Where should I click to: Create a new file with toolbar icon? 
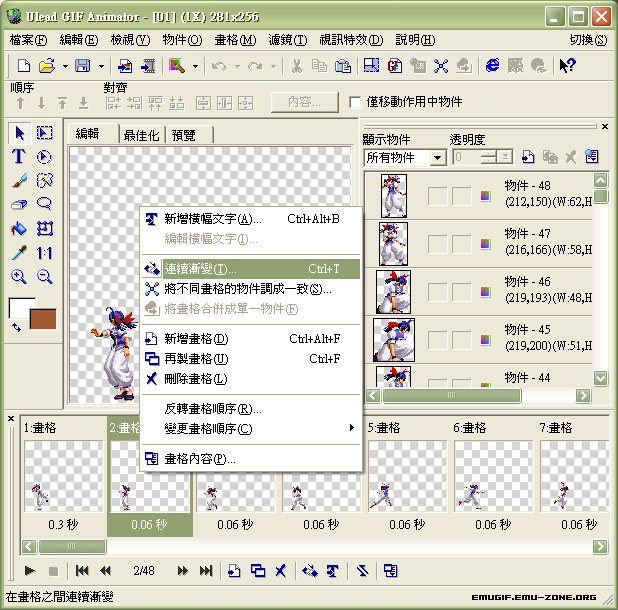[24, 65]
